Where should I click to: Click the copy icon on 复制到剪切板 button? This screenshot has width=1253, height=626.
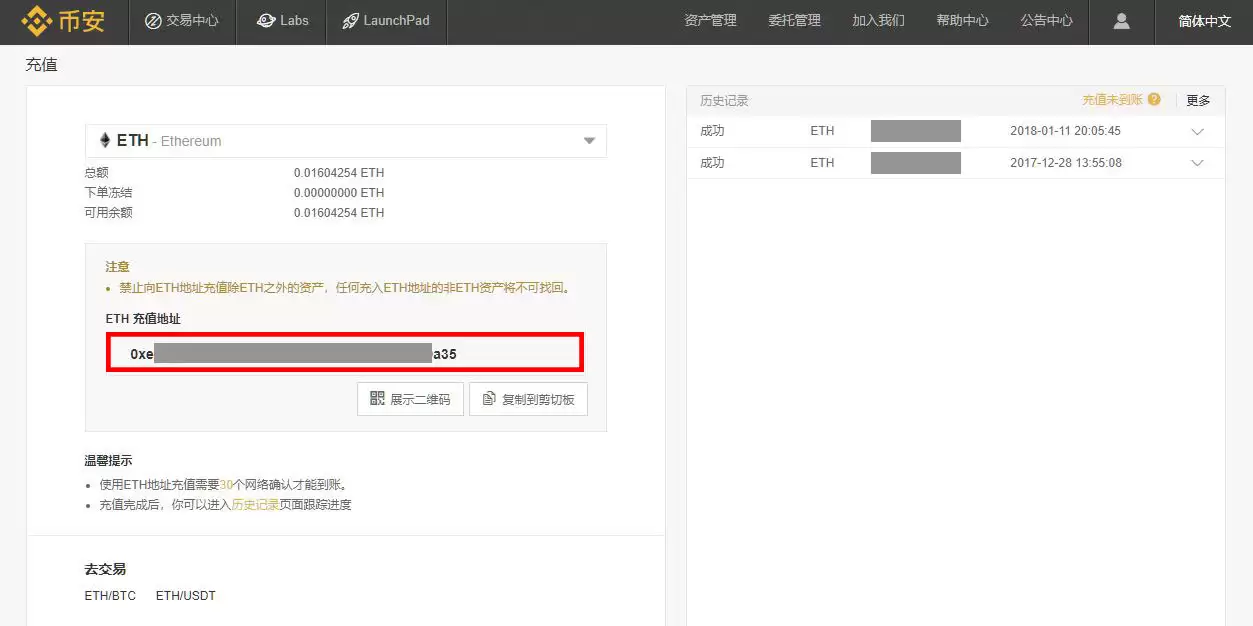click(x=489, y=399)
